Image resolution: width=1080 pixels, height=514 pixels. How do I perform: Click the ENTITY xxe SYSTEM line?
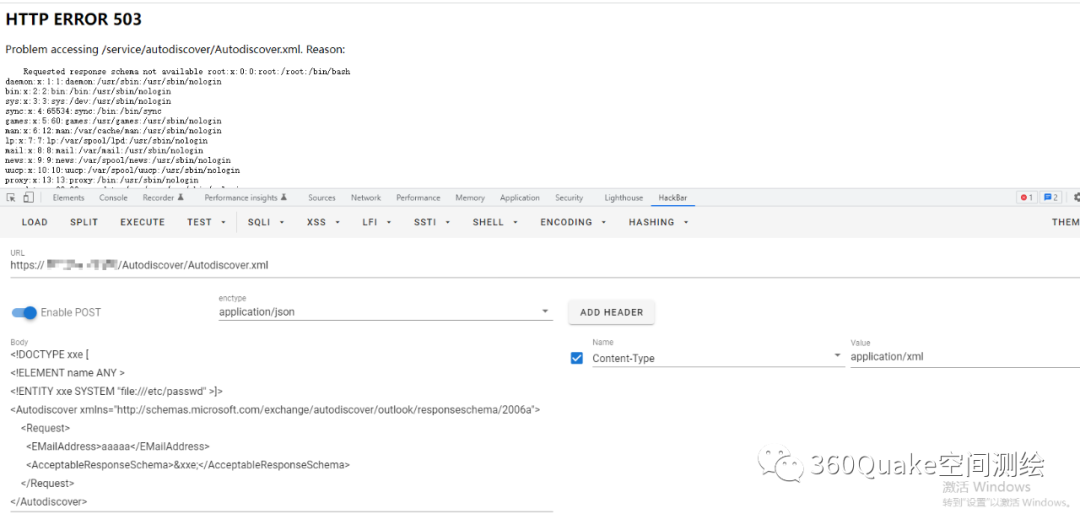[117, 391]
